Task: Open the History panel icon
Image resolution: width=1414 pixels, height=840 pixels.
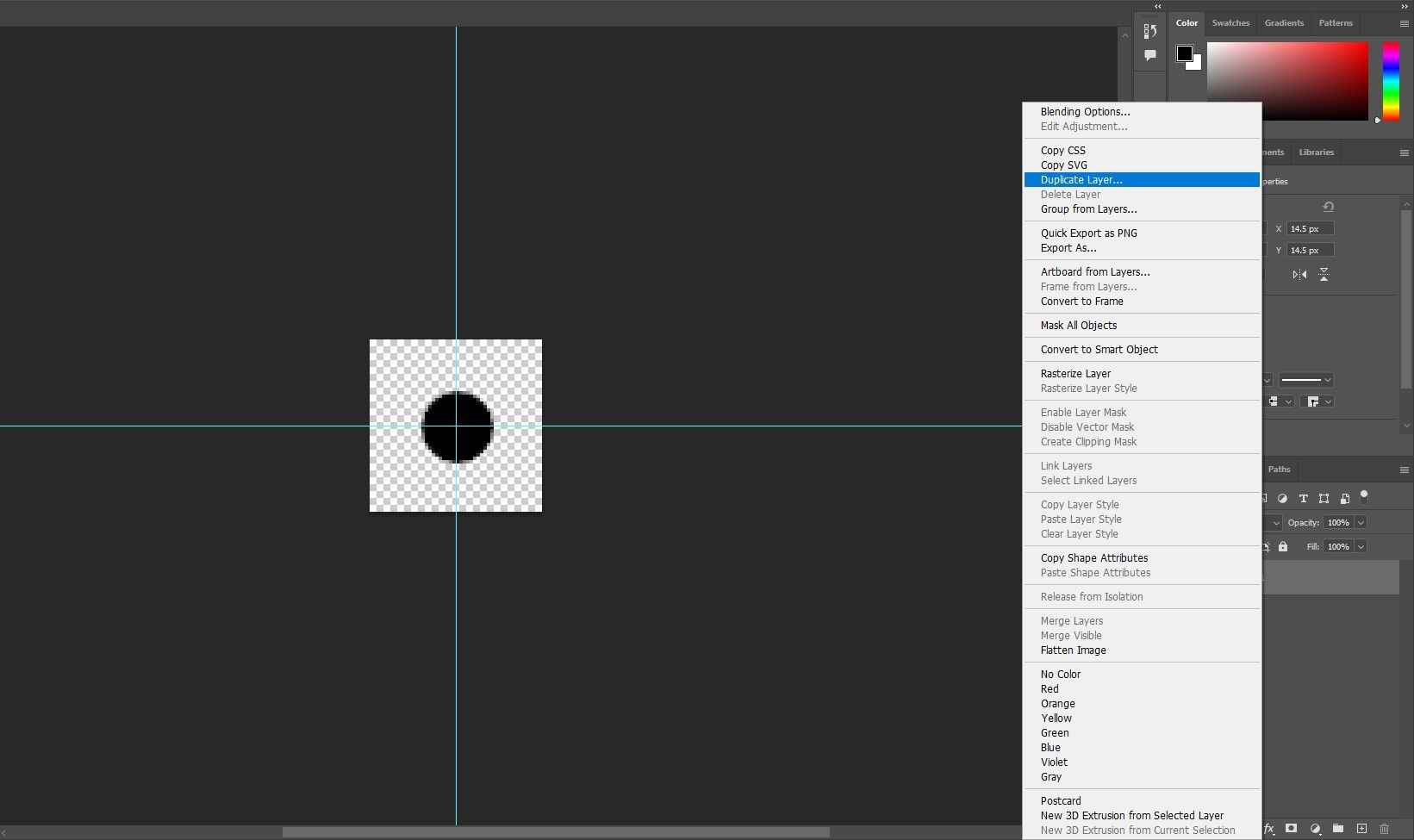Action: pos(1149,32)
